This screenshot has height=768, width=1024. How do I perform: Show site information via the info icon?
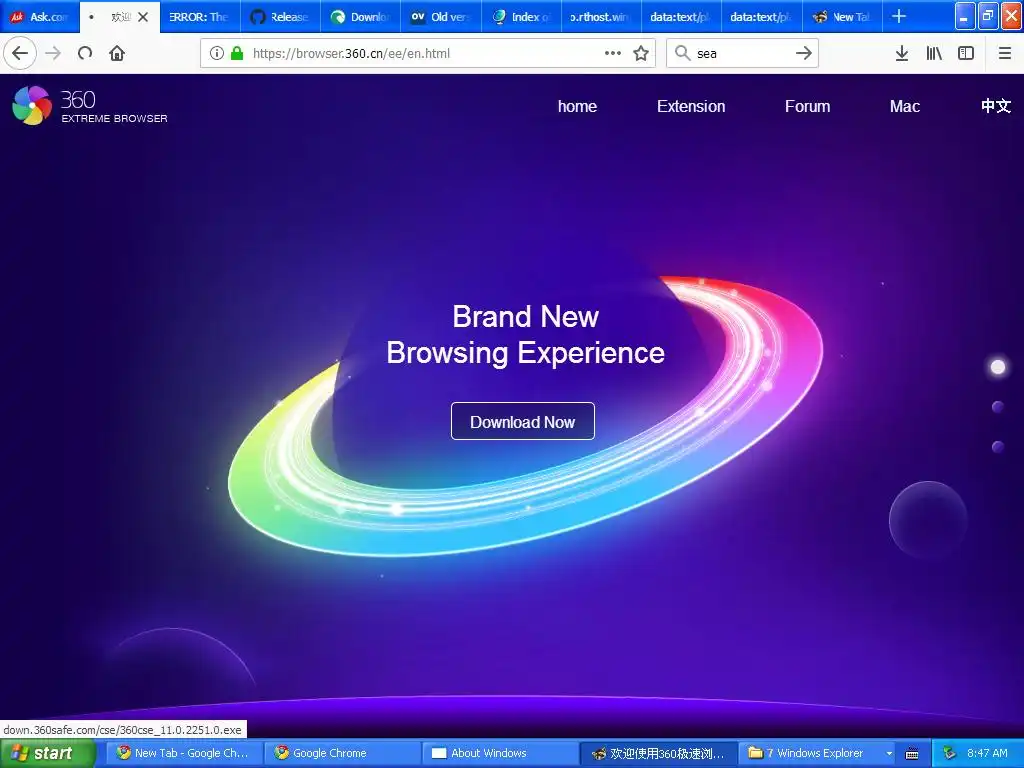(x=217, y=53)
